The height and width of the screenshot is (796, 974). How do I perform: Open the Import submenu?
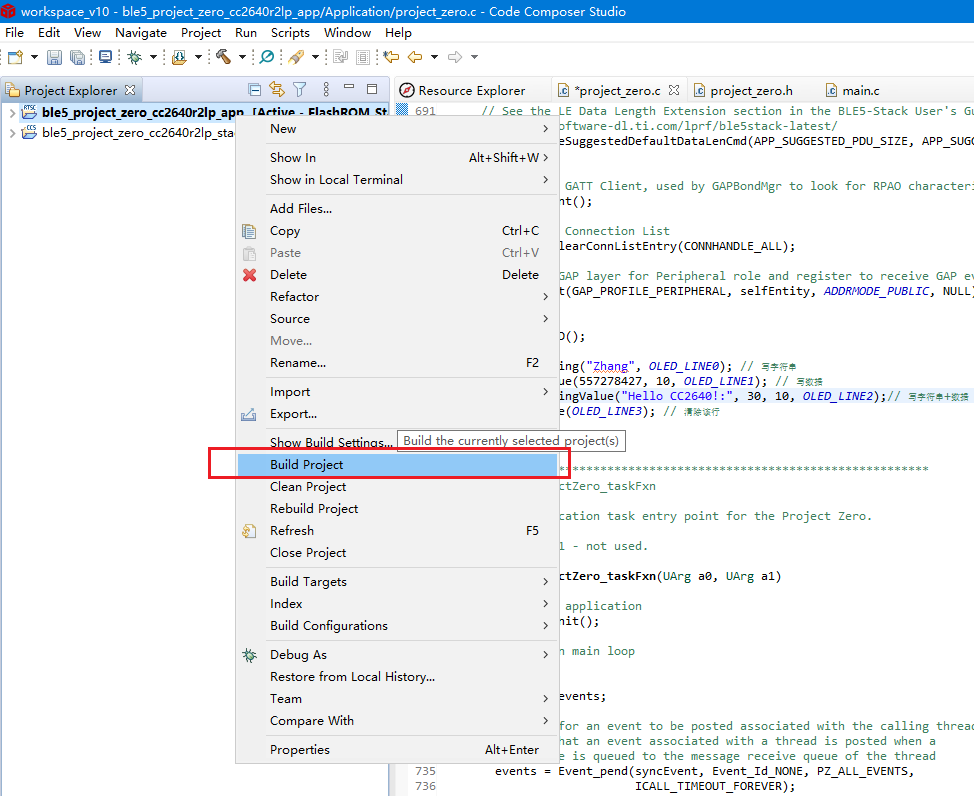pyautogui.click(x=398, y=392)
